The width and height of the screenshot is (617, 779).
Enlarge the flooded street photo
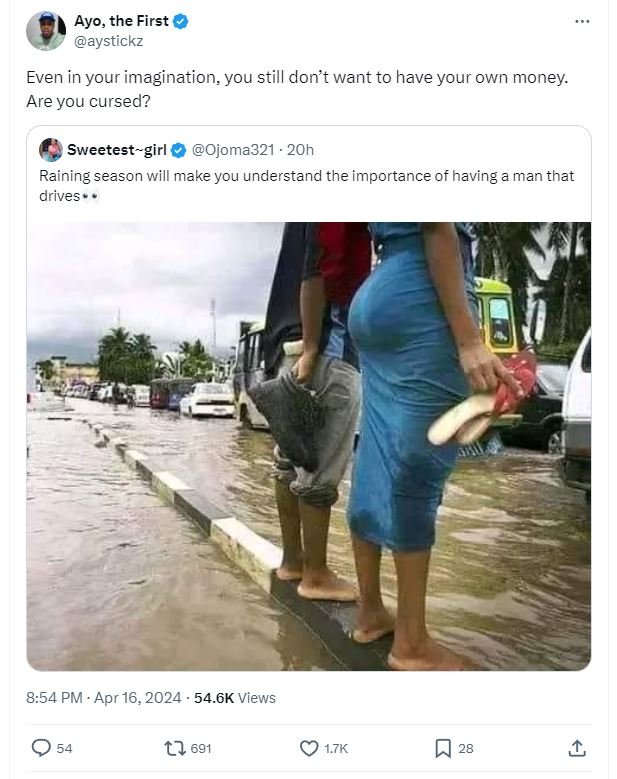pos(308,445)
